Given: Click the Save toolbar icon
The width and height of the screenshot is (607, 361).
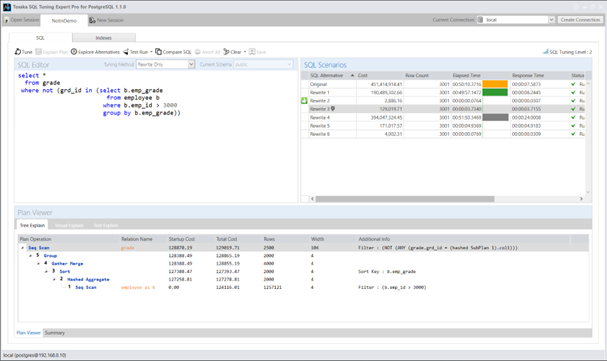Looking at the screenshot, I should click(252, 52).
